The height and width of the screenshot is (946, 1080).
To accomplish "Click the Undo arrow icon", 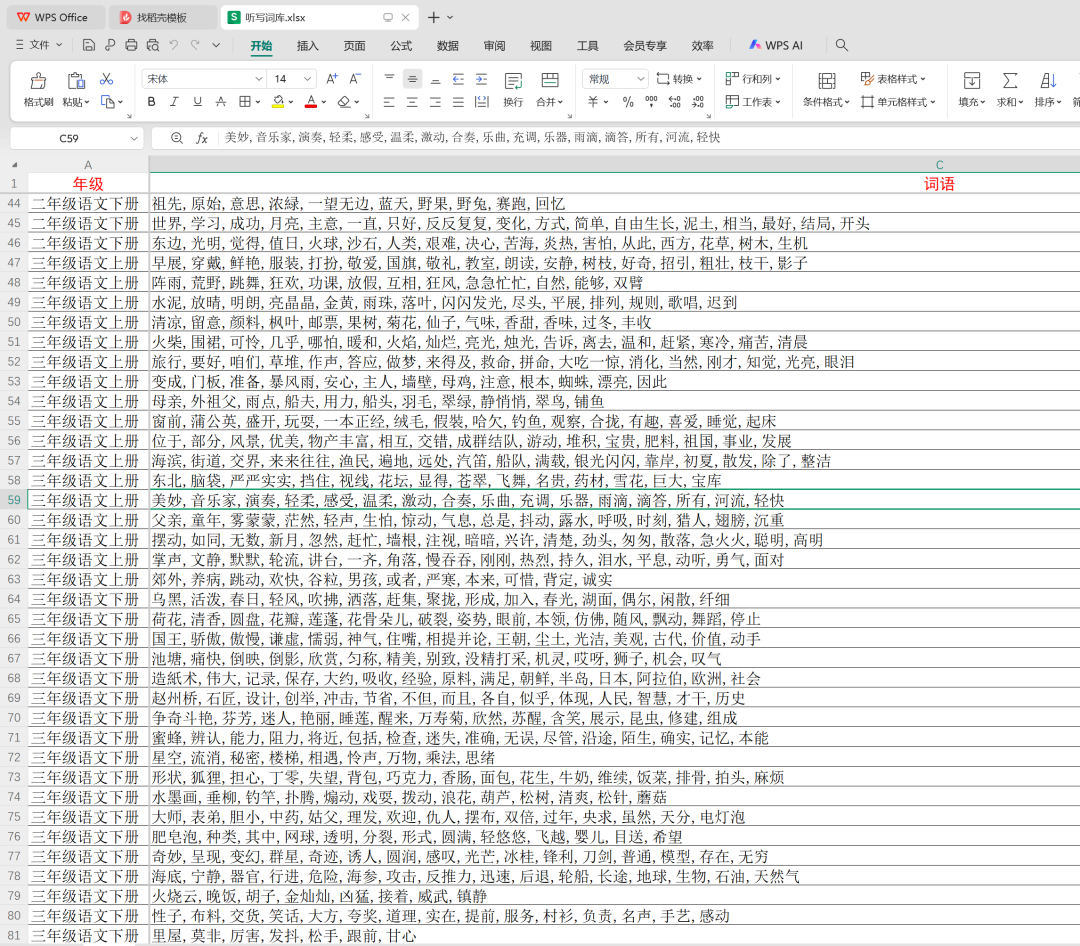I will [x=174, y=45].
